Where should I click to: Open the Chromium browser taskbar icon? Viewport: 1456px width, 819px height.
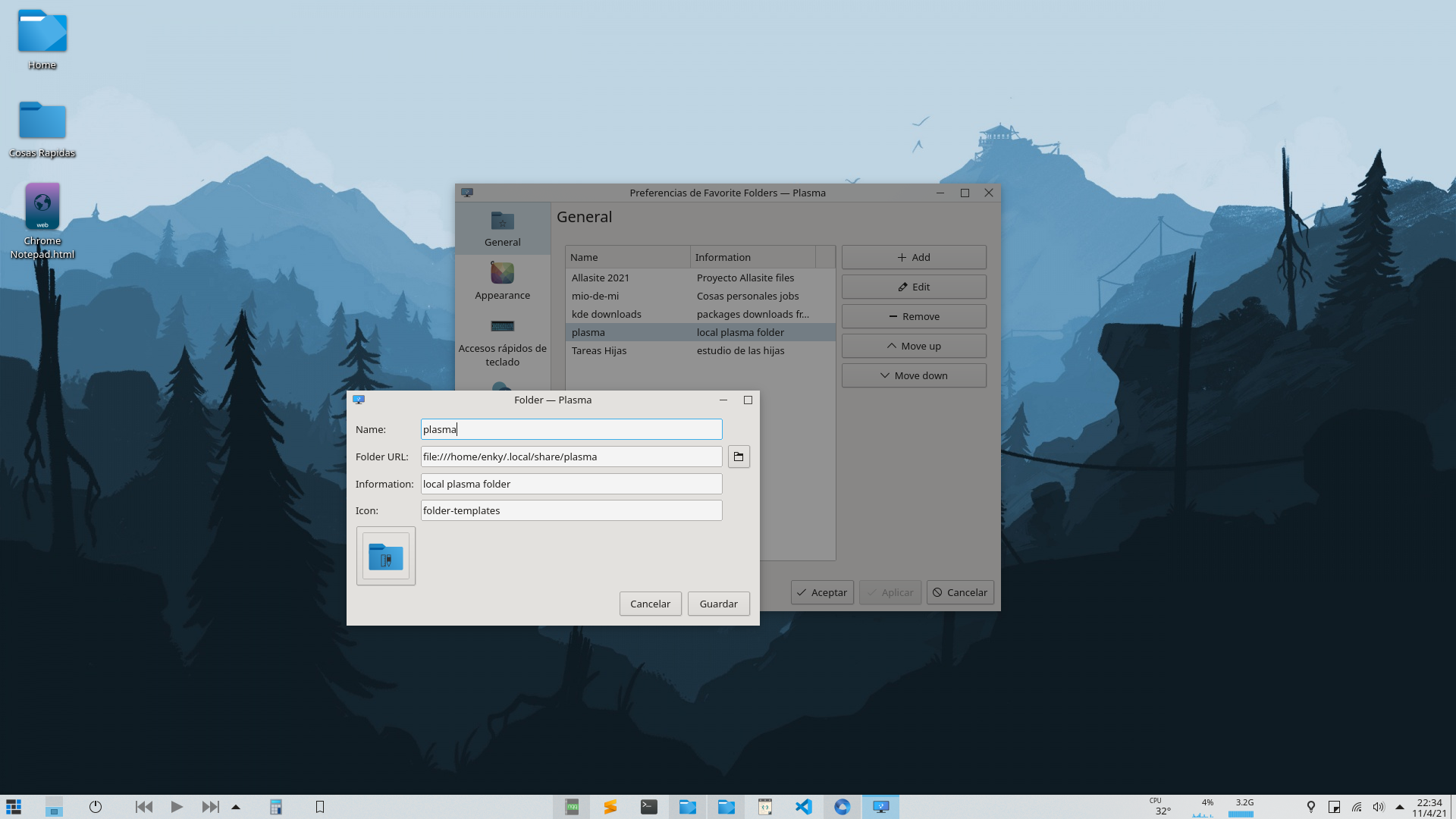[843, 807]
